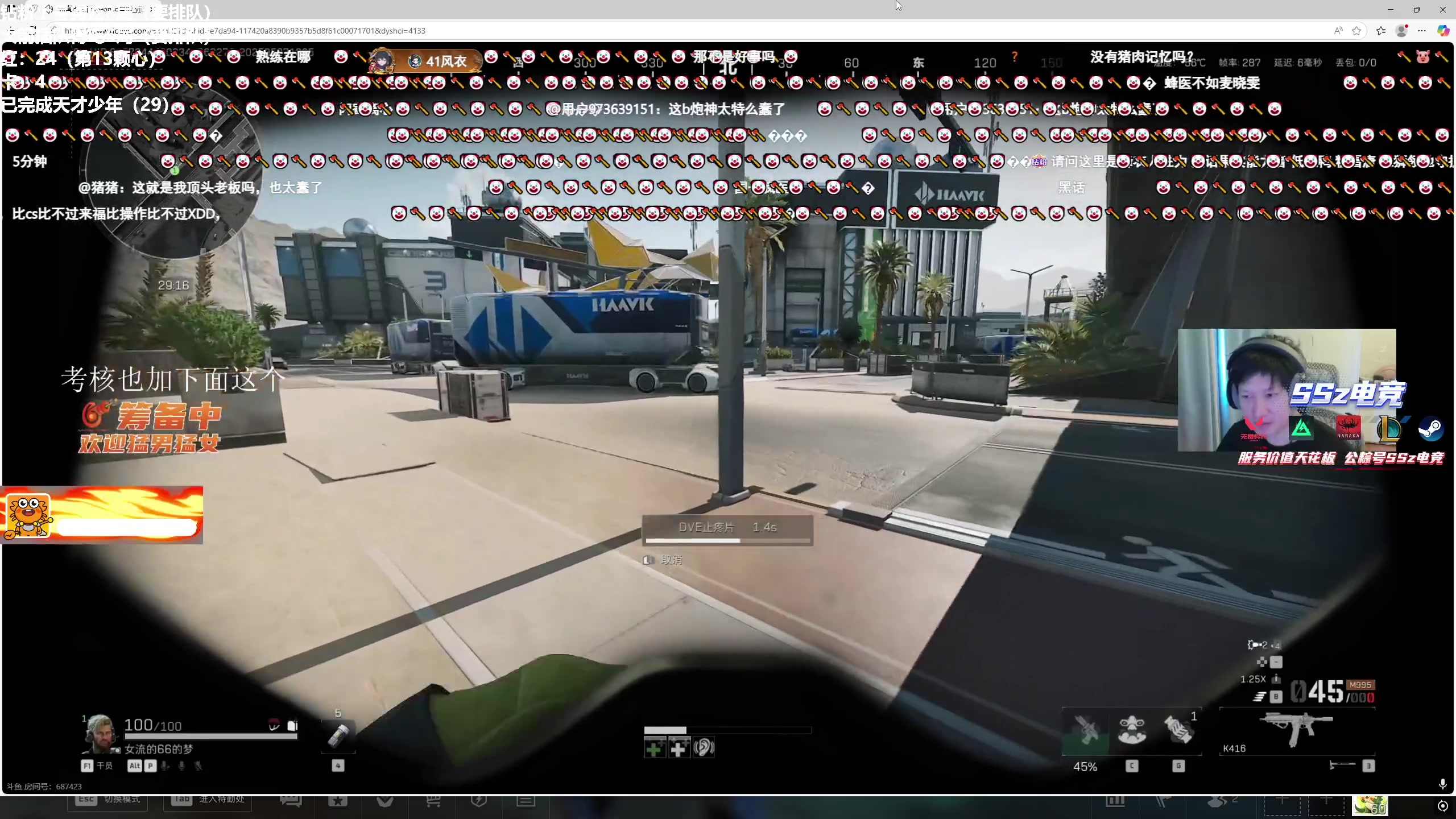Add page to favorites star
The height and width of the screenshot is (819, 1456).
click(1356, 31)
